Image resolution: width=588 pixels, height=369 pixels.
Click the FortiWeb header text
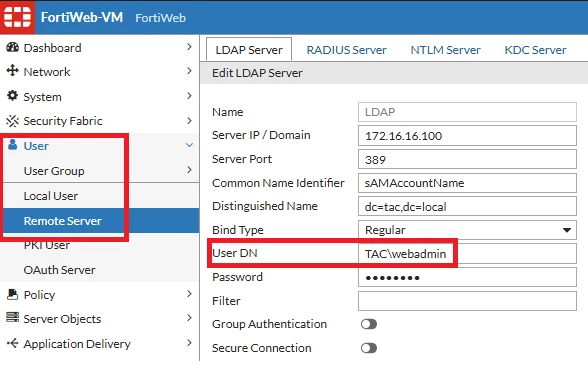coord(160,18)
